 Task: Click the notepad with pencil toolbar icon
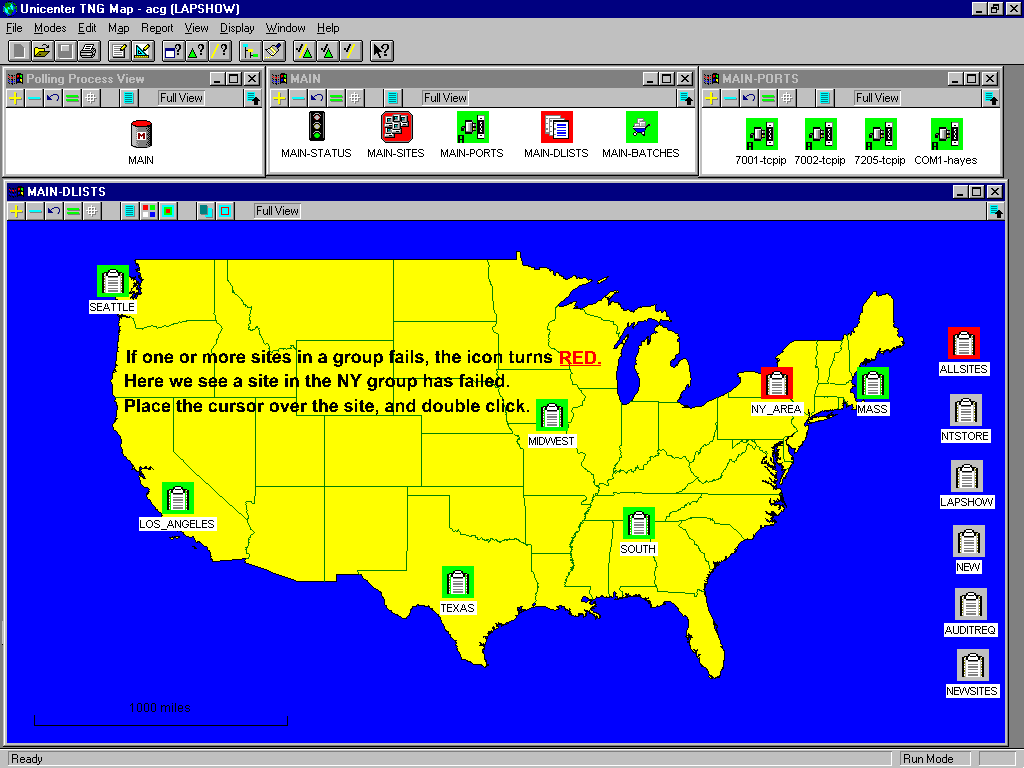click(x=119, y=51)
